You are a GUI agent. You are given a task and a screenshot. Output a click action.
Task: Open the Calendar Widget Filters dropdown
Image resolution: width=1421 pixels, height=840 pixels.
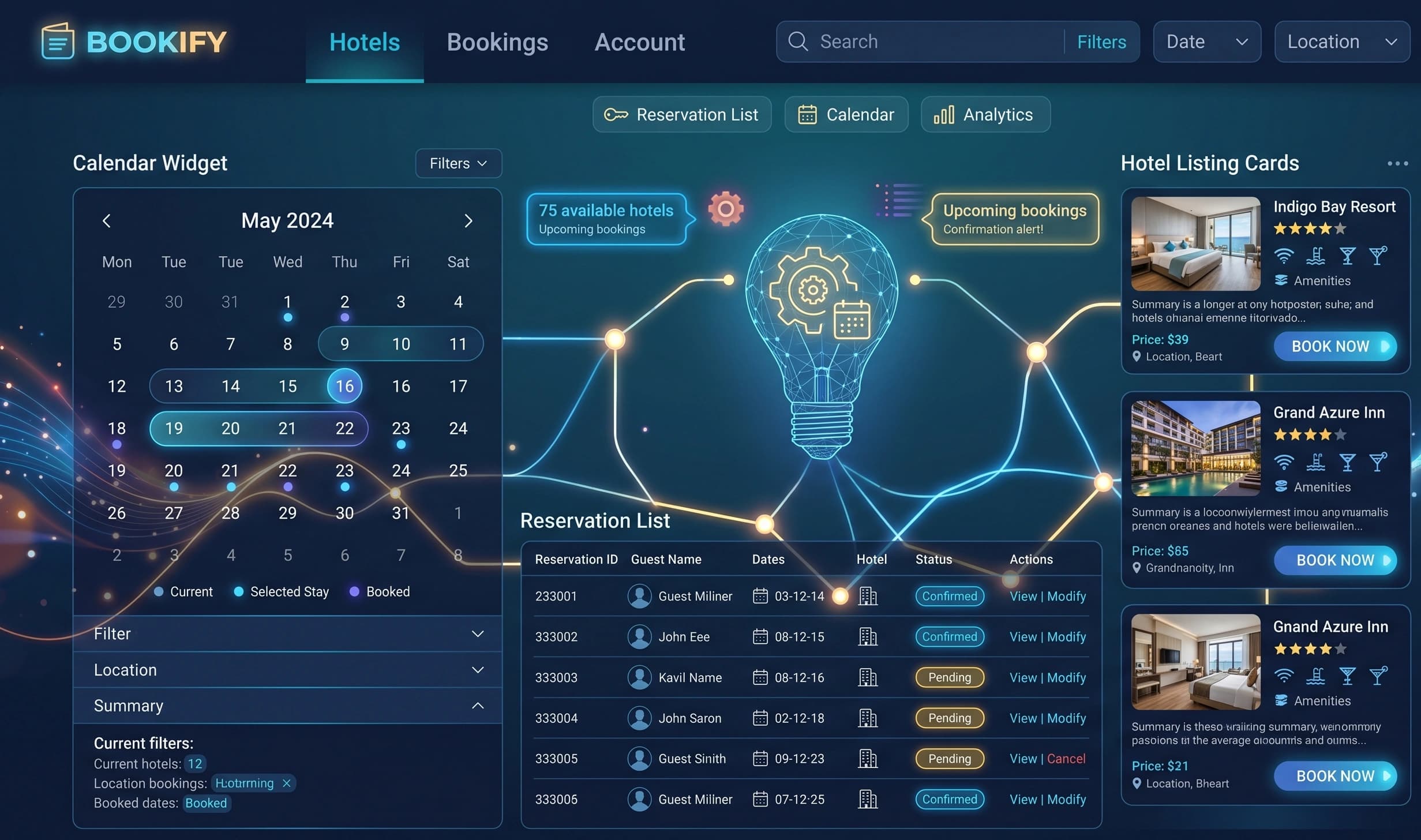459,163
